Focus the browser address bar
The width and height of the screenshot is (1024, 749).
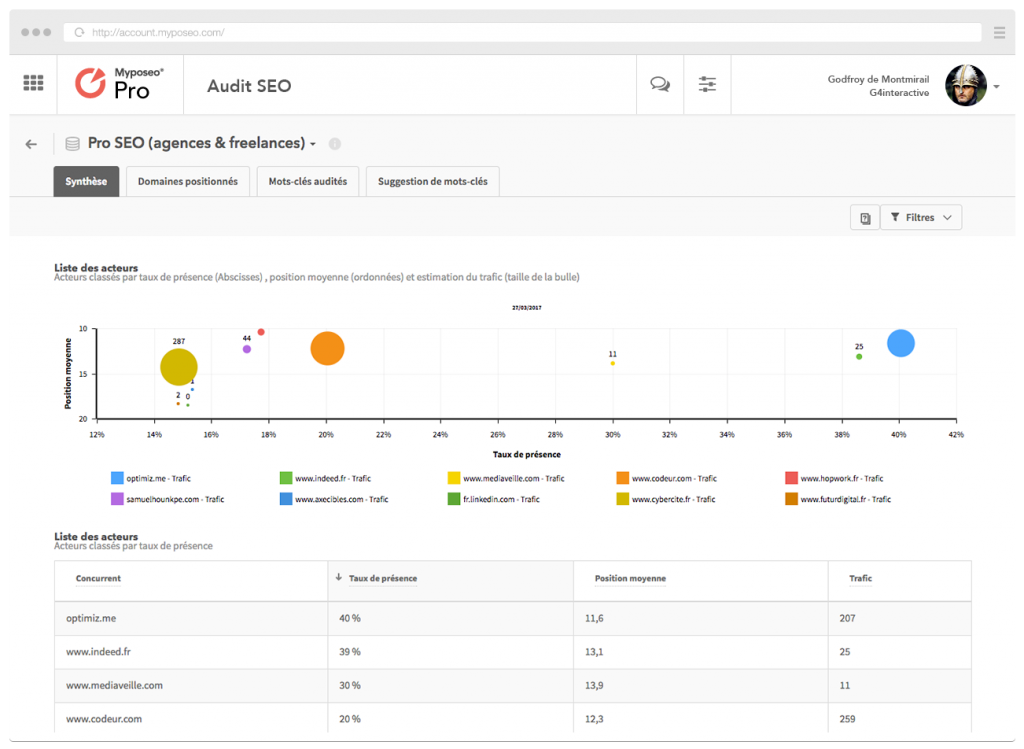[x=522, y=33]
